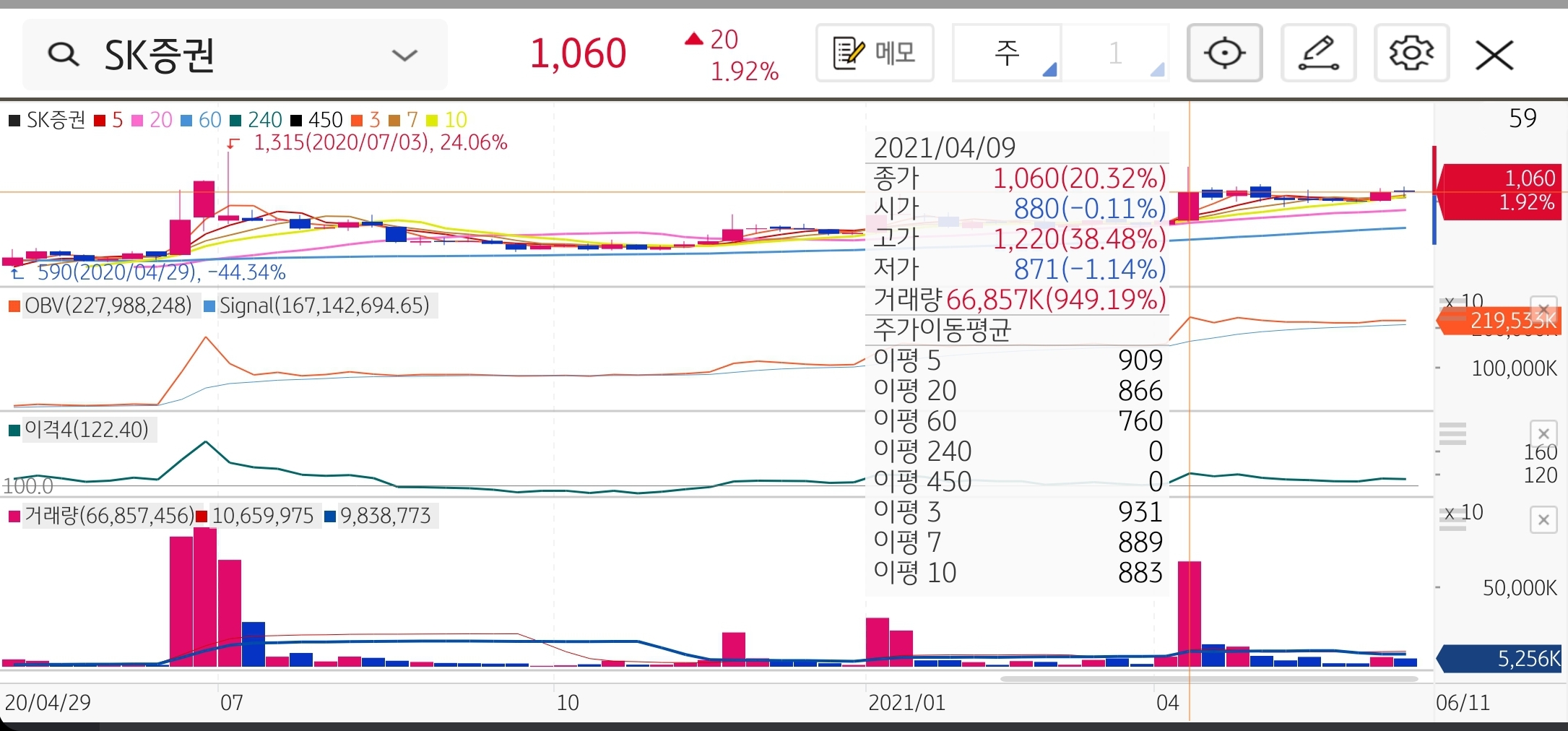Click the 1,060 current price header
The image size is (1568, 731).
pyautogui.click(x=578, y=53)
